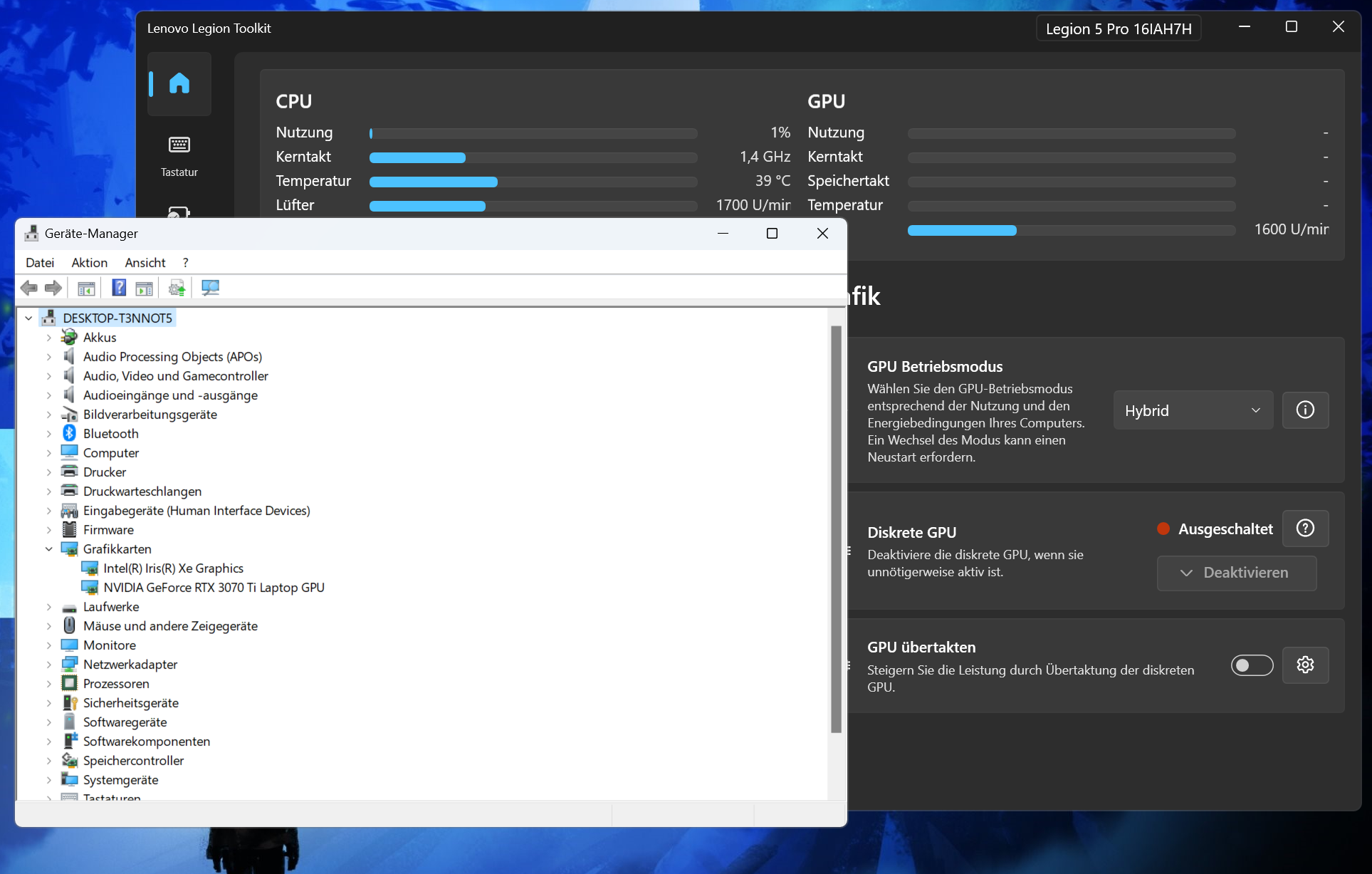Click the Diskrete GPU question mark icon
This screenshot has height=874, width=1372.
(x=1304, y=529)
